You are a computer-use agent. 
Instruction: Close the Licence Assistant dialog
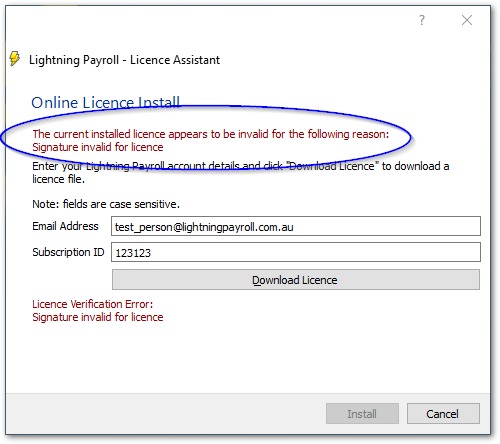(467, 20)
